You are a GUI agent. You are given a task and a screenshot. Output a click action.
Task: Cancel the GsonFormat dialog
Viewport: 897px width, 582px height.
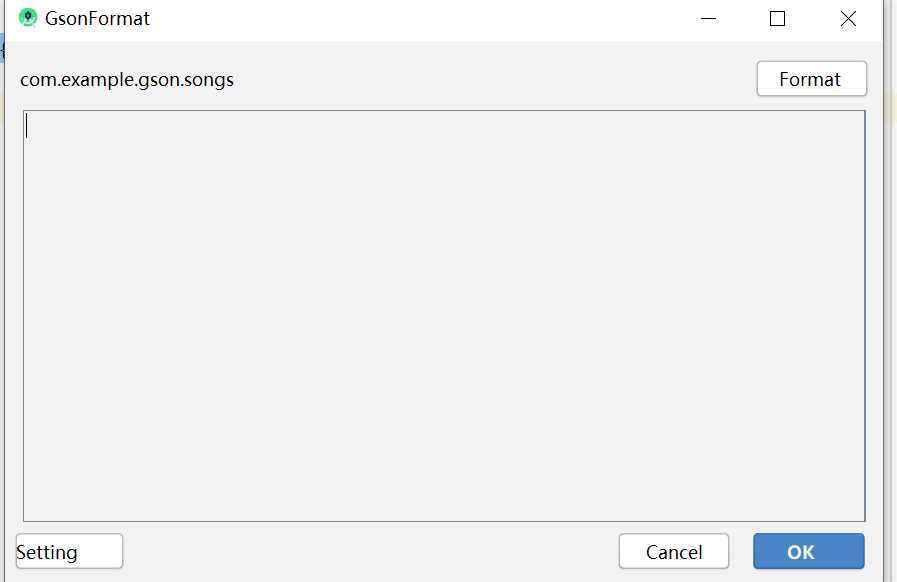click(673, 551)
